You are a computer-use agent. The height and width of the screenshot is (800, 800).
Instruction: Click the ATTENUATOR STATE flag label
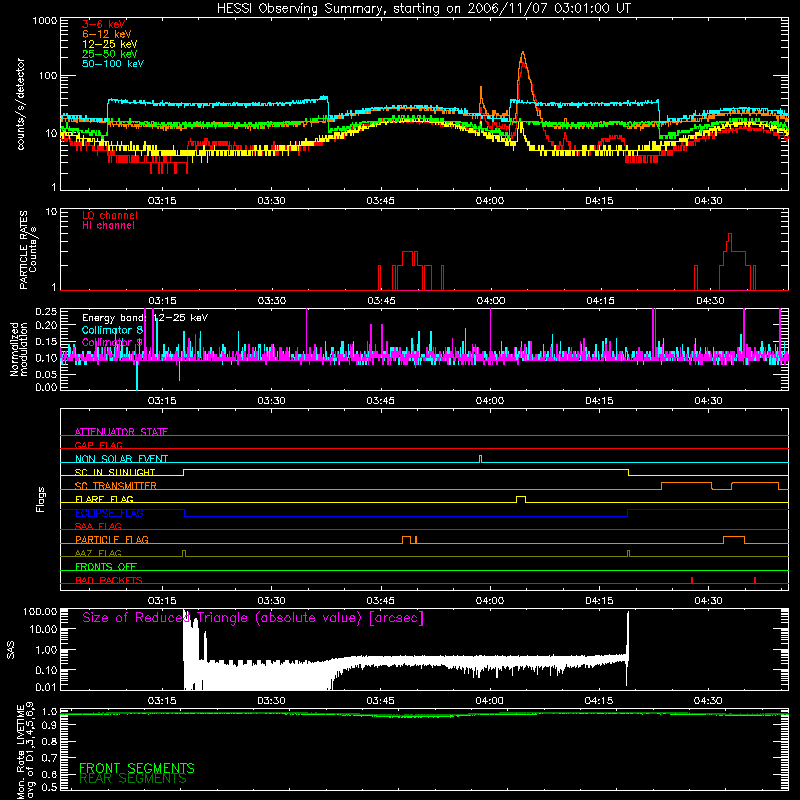click(121, 432)
